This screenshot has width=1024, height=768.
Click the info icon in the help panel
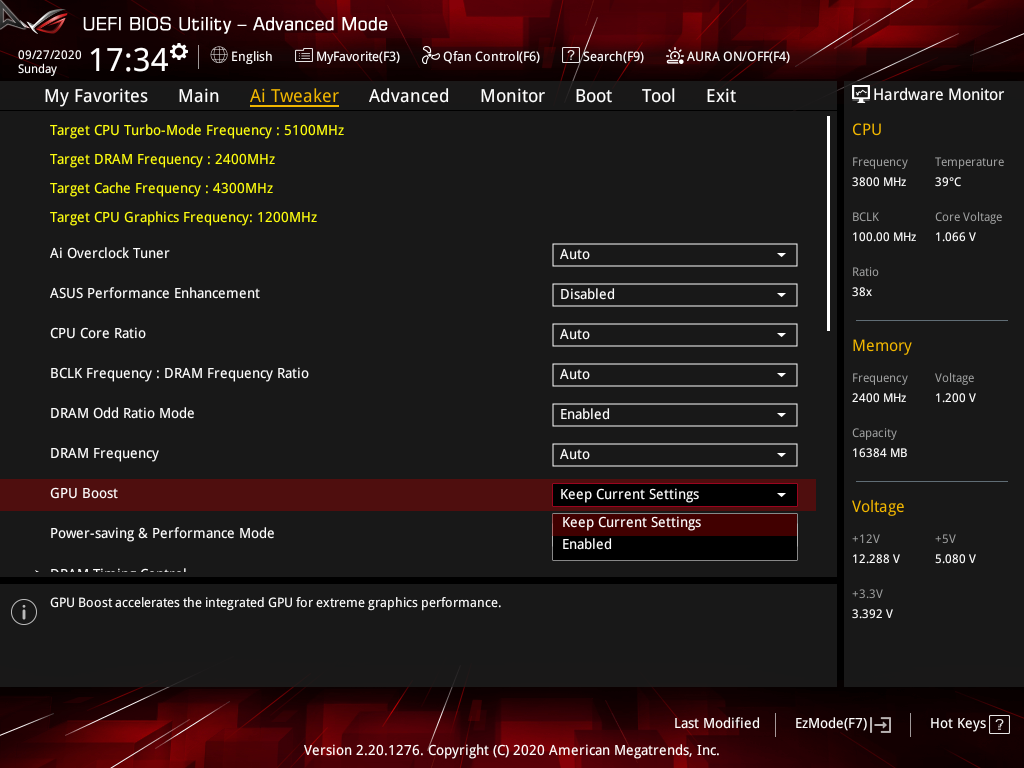coord(24,612)
